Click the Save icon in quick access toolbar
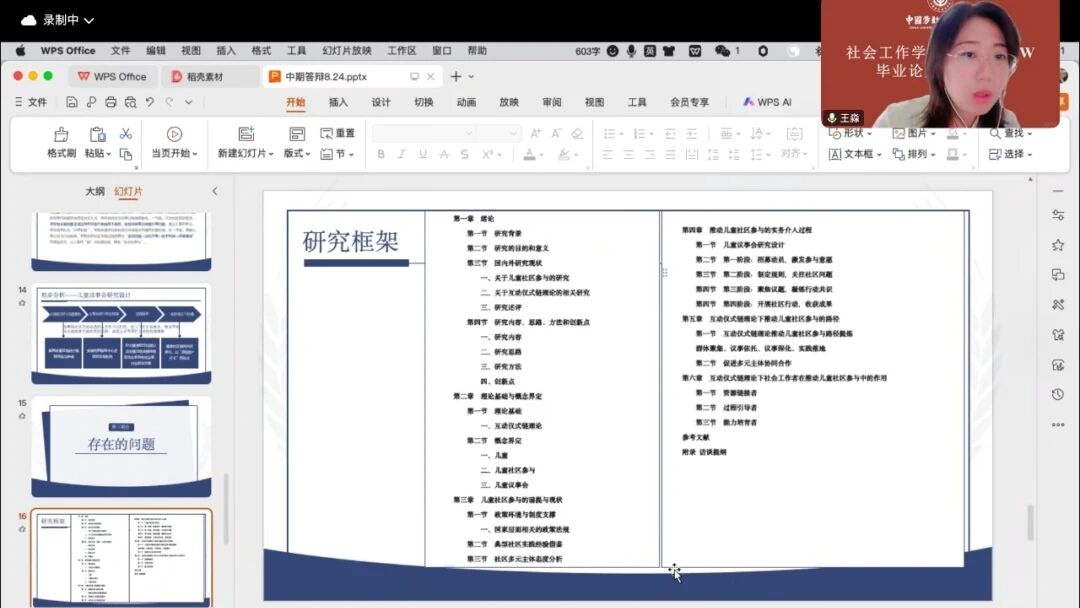Image resolution: width=1080 pixels, height=608 pixels. (x=72, y=102)
